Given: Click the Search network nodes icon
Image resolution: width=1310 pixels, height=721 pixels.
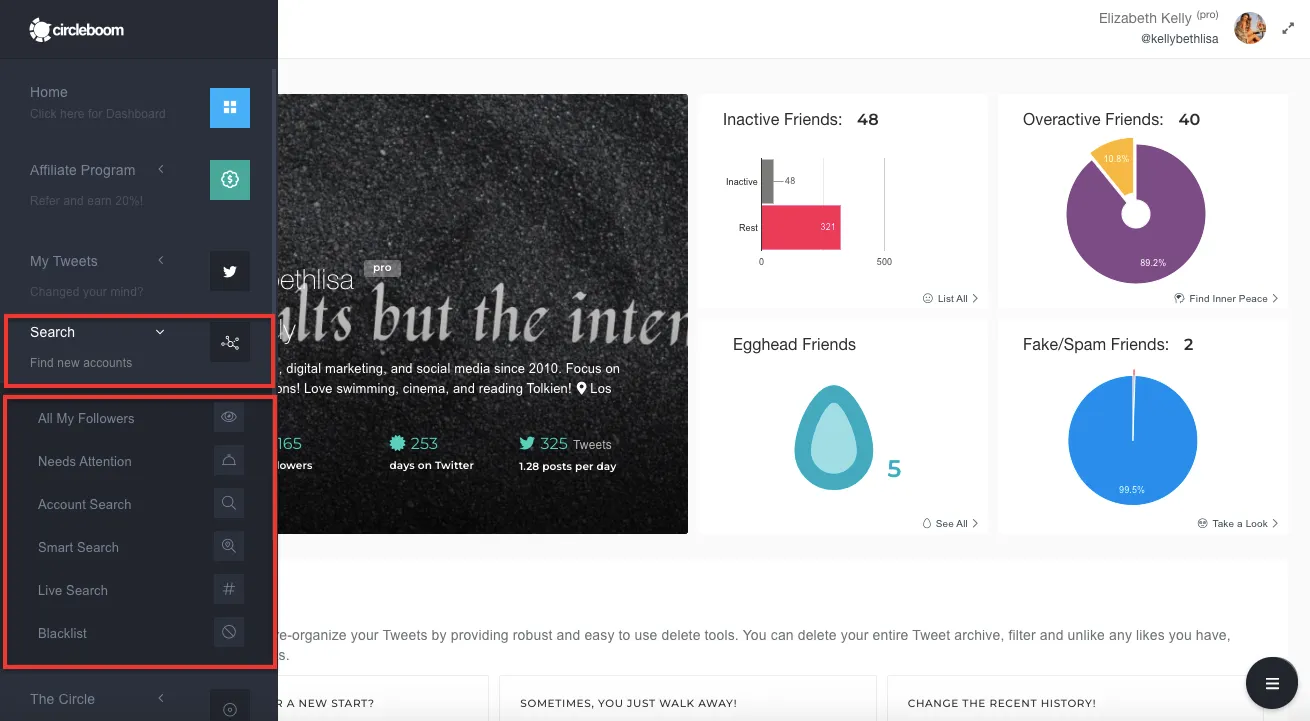Looking at the screenshot, I should 230,343.
